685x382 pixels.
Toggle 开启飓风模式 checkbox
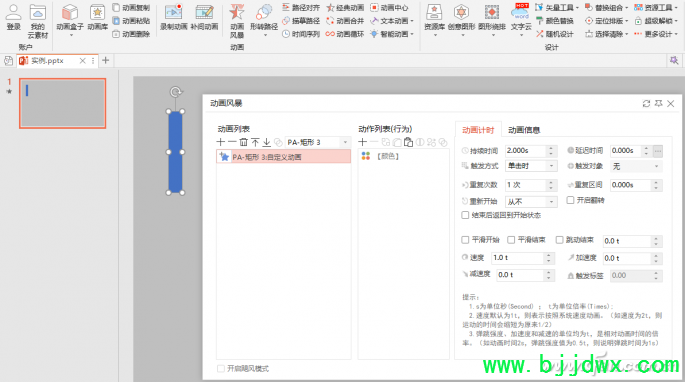pyautogui.click(x=221, y=368)
